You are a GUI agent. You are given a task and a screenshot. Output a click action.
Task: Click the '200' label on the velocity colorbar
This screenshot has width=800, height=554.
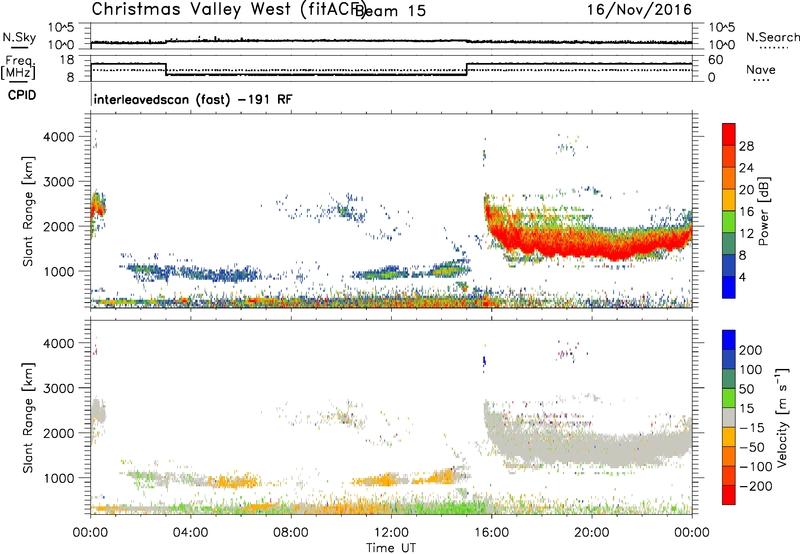pos(751,350)
